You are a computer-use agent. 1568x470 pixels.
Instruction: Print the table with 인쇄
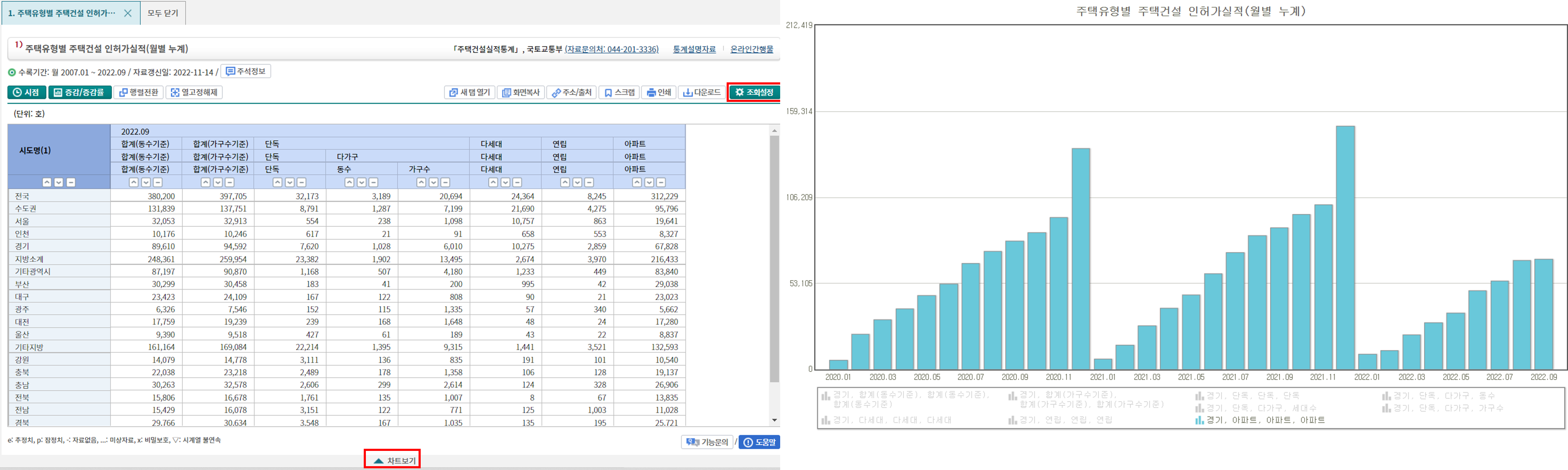(659, 93)
